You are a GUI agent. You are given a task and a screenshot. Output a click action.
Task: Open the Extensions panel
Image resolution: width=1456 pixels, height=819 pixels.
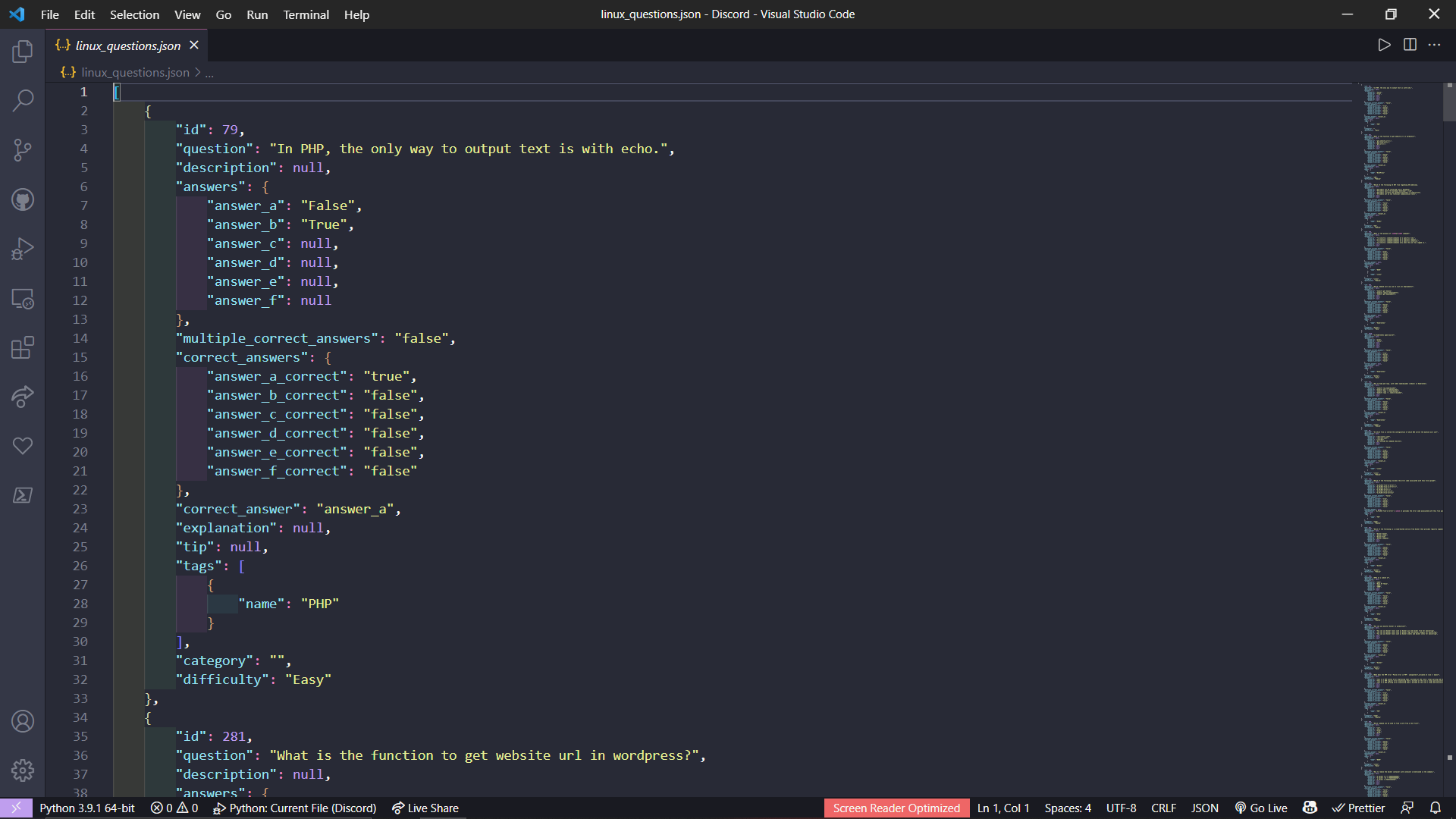pyautogui.click(x=23, y=347)
